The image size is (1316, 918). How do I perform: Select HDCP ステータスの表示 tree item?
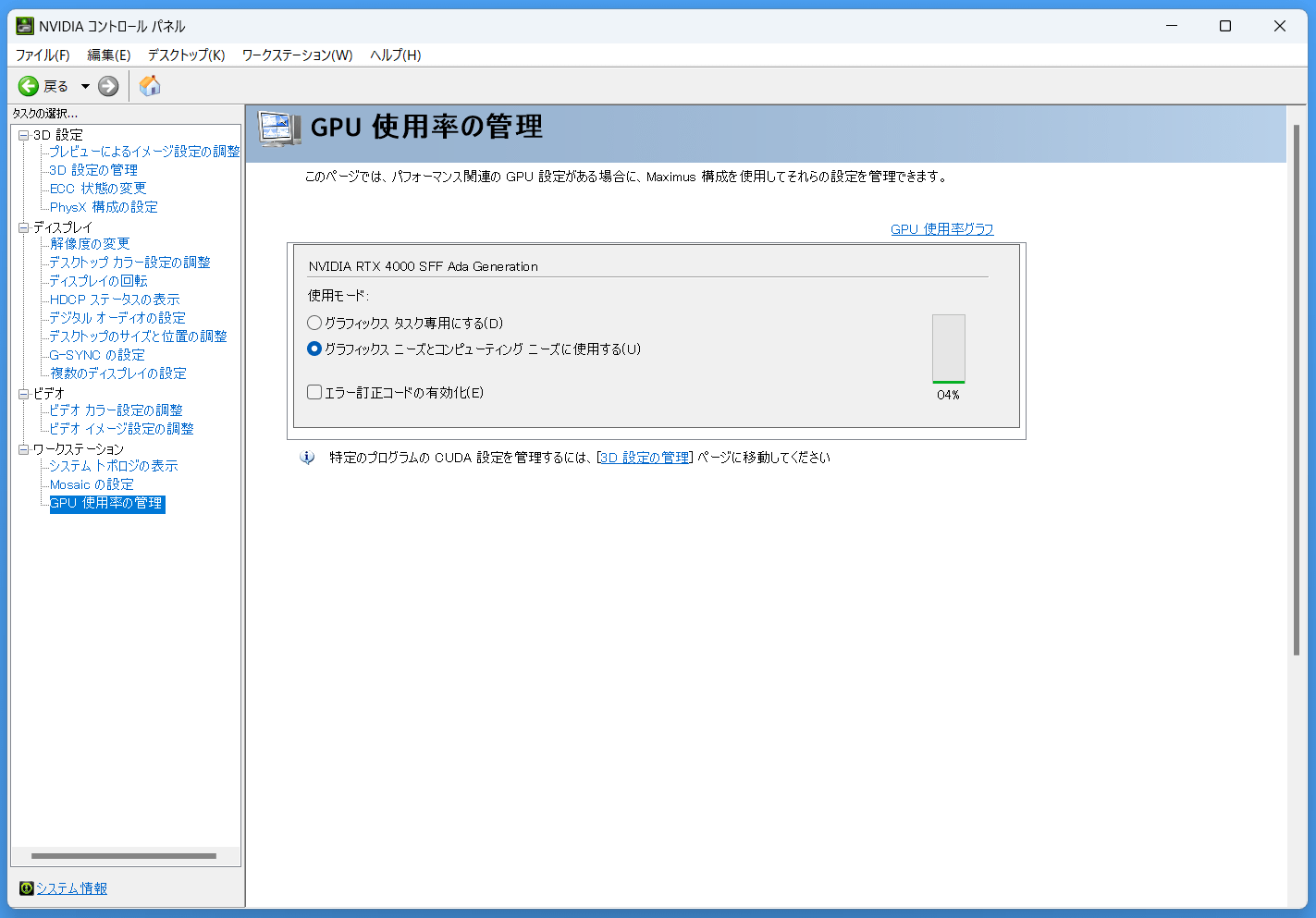tap(115, 300)
